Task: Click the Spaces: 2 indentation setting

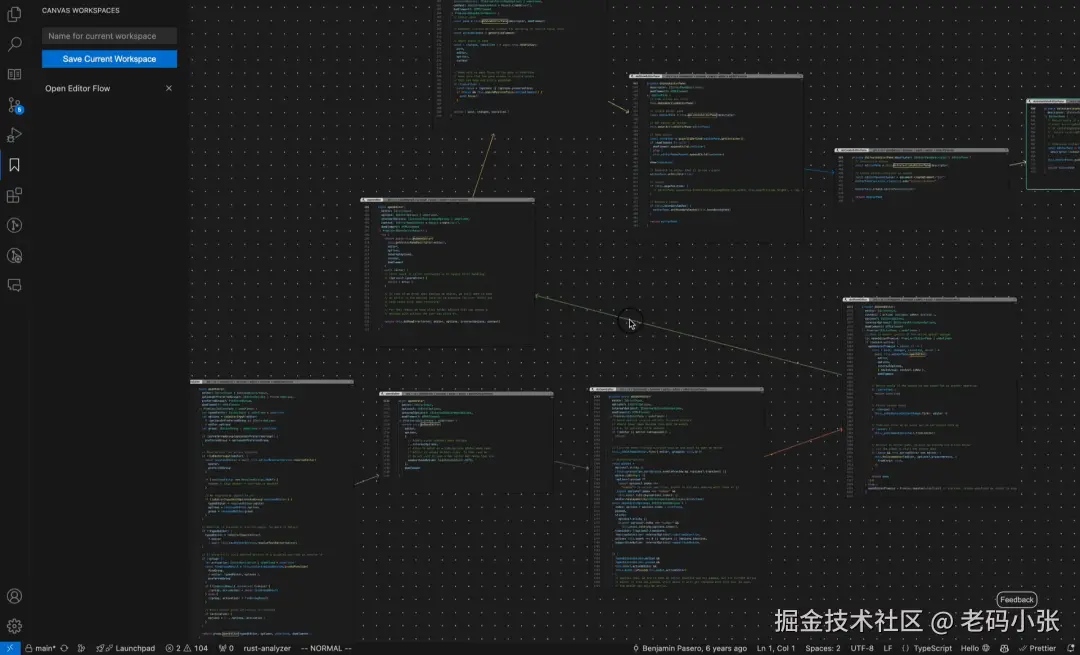Action: [822, 648]
